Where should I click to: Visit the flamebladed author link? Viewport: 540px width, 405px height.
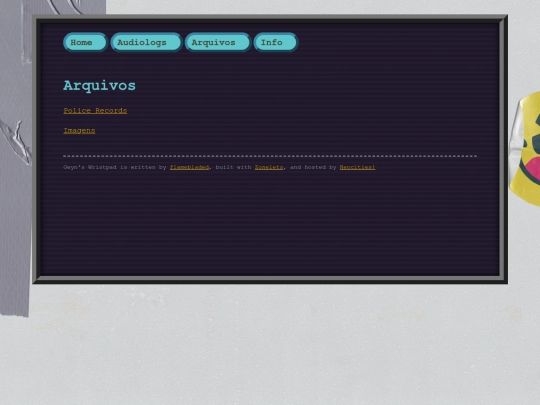[189, 167]
